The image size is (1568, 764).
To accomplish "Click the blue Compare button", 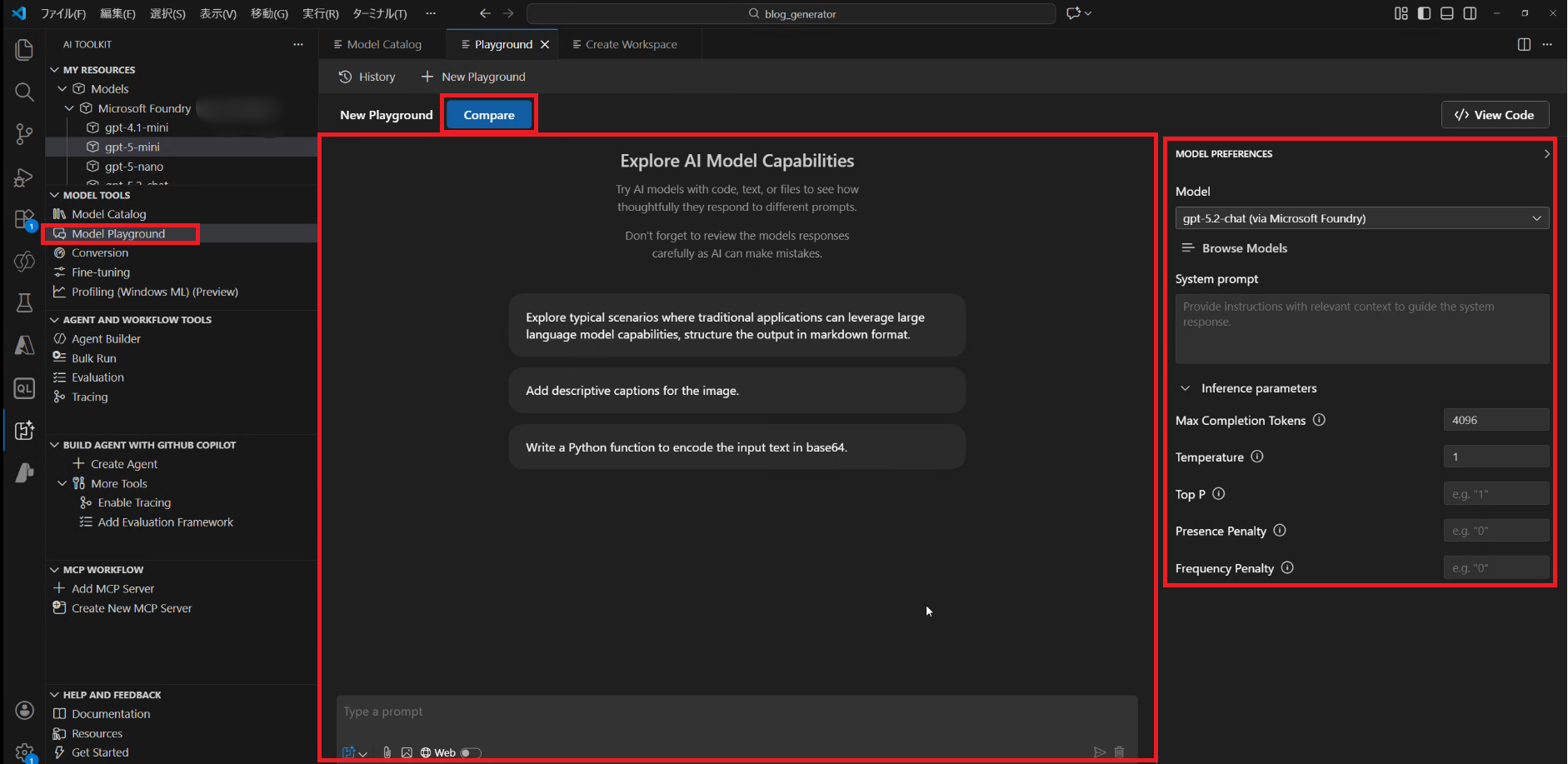I will (489, 115).
